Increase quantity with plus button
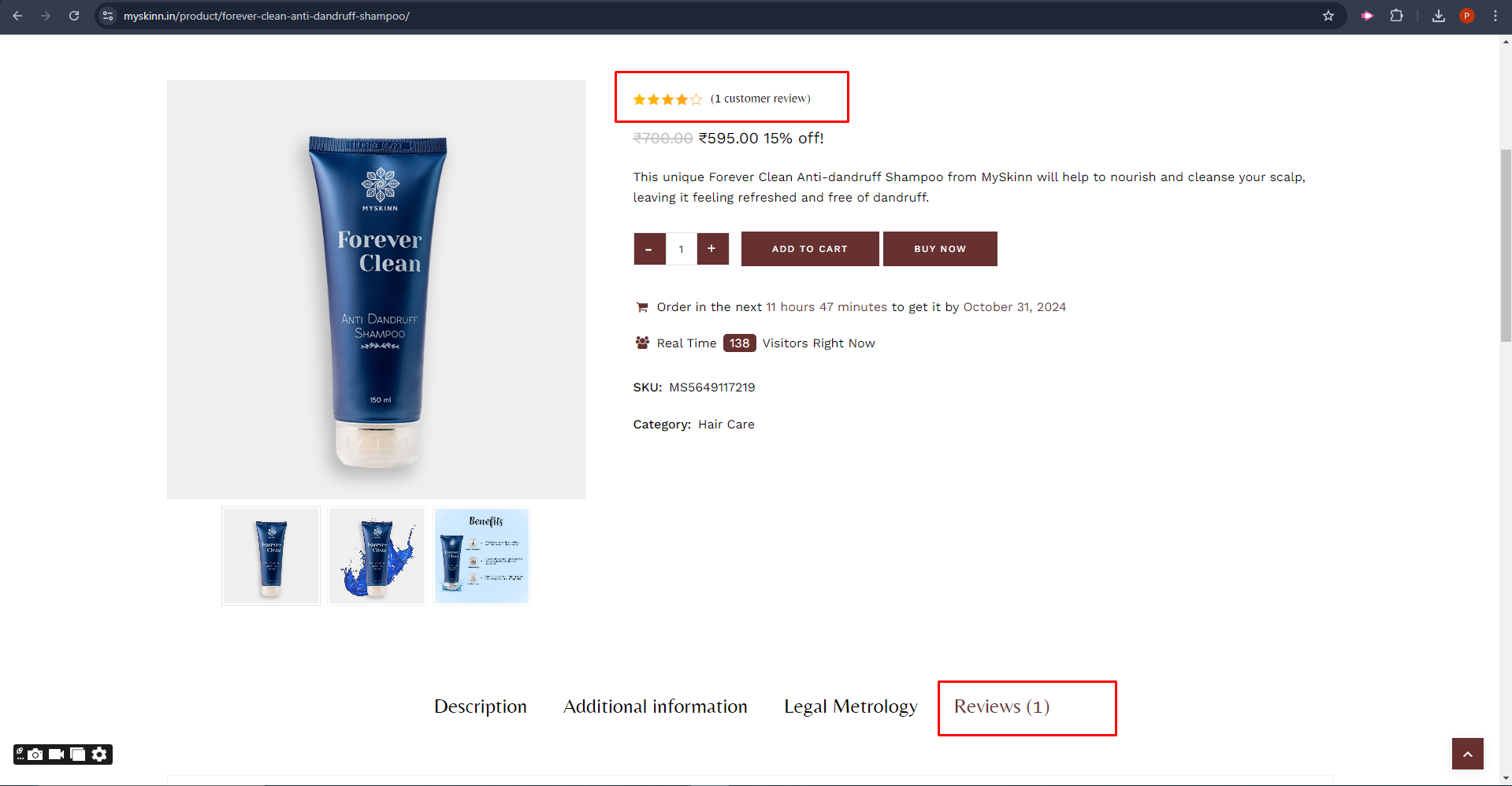 [712, 249]
